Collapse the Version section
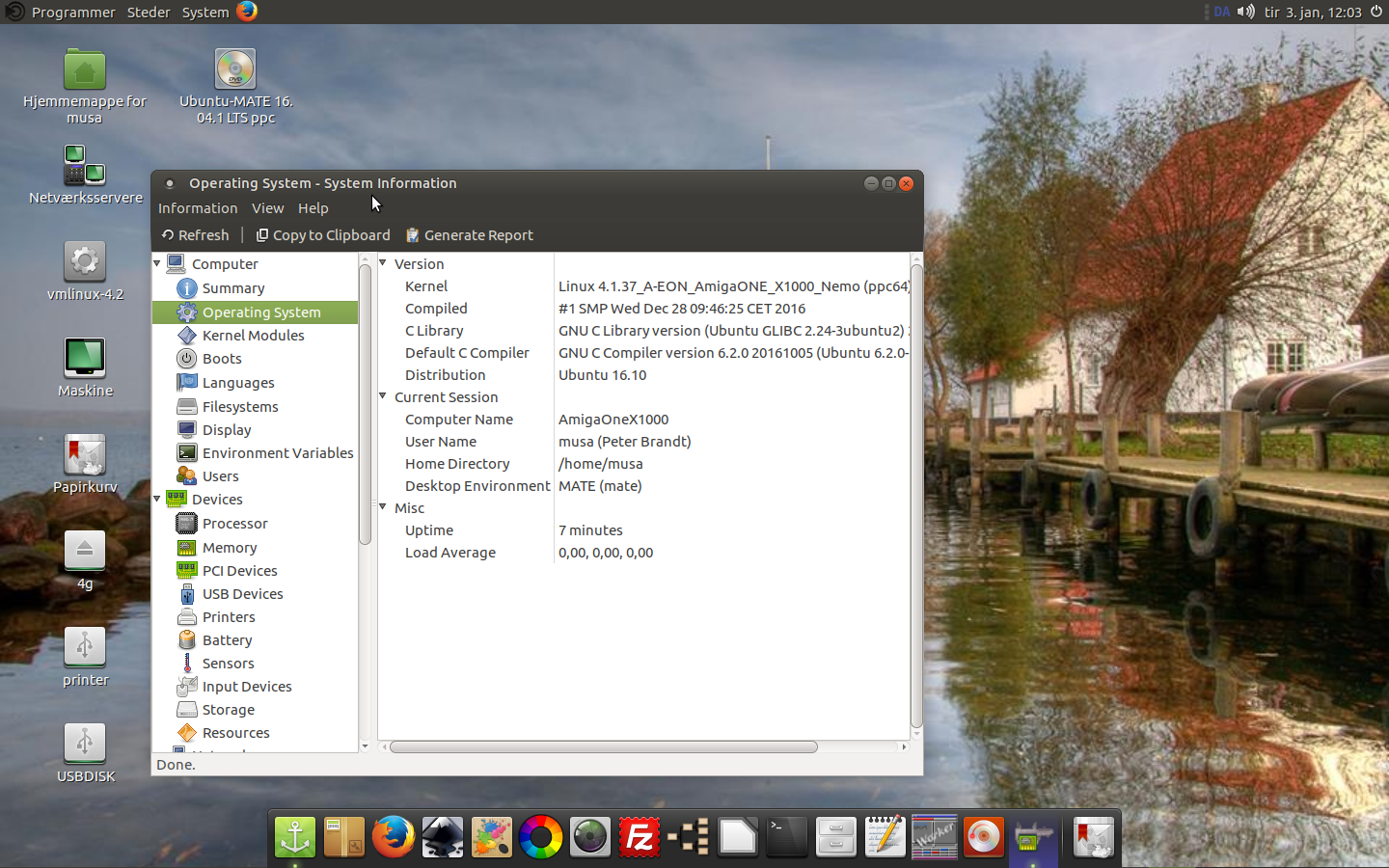The image size is (1389, 868). (383, 263)
